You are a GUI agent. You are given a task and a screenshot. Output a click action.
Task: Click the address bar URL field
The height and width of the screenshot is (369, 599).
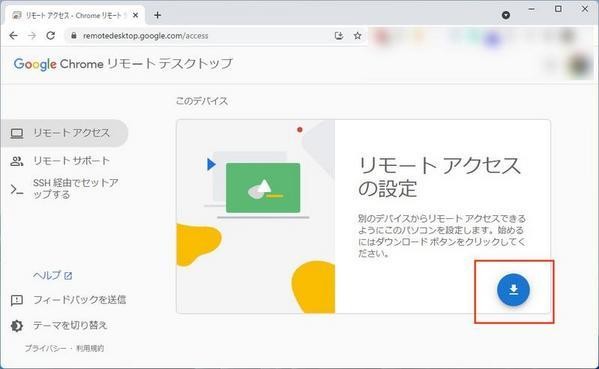pos(214,36)
